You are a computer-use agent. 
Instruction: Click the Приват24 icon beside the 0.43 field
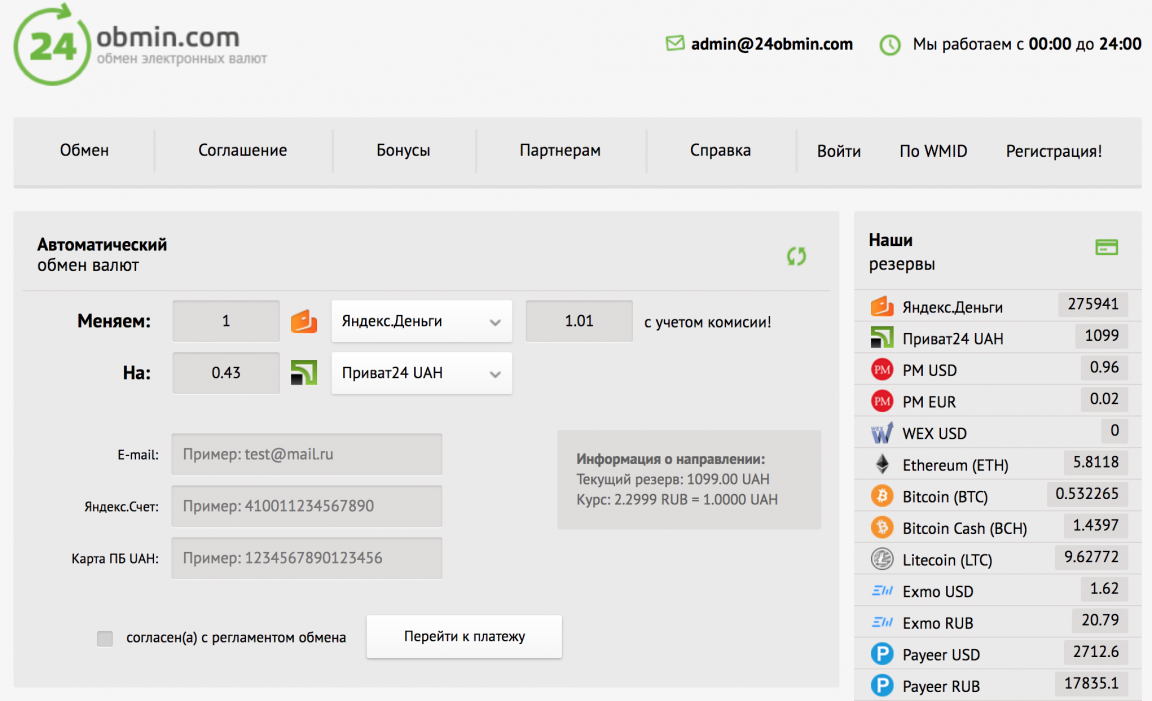click(x=303, y=373)
